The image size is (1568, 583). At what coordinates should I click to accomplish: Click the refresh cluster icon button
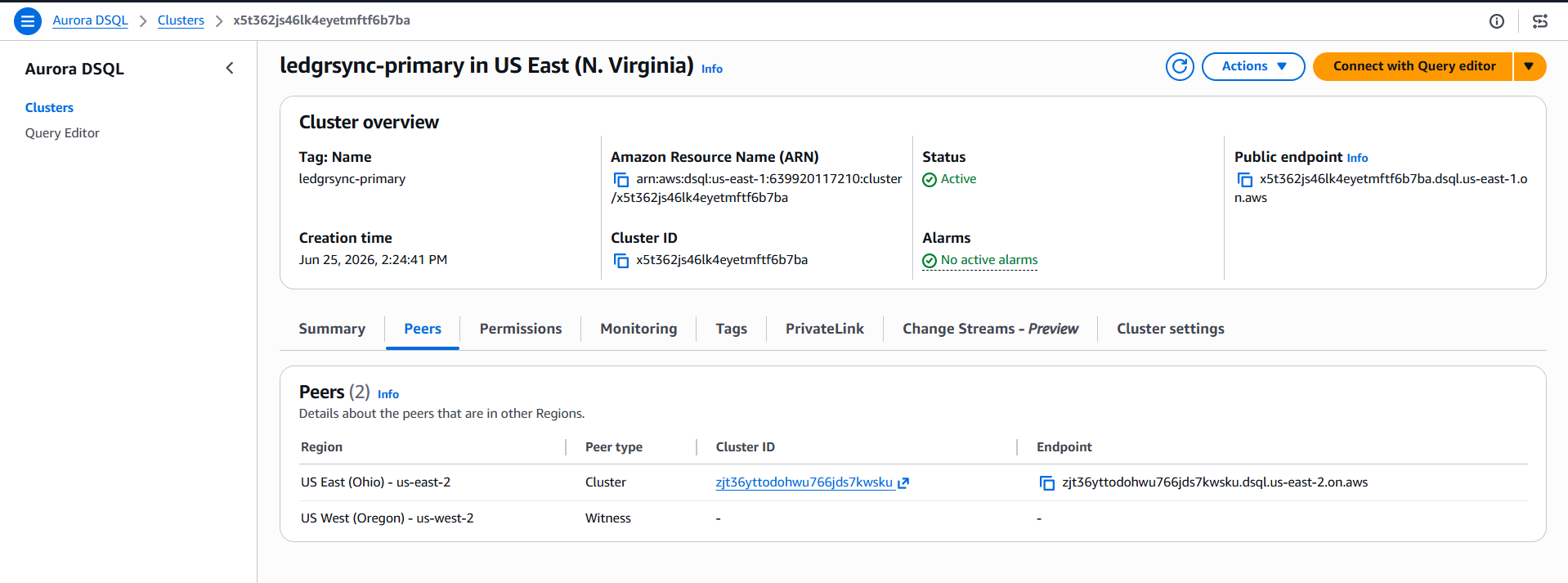pos(1180,66)
